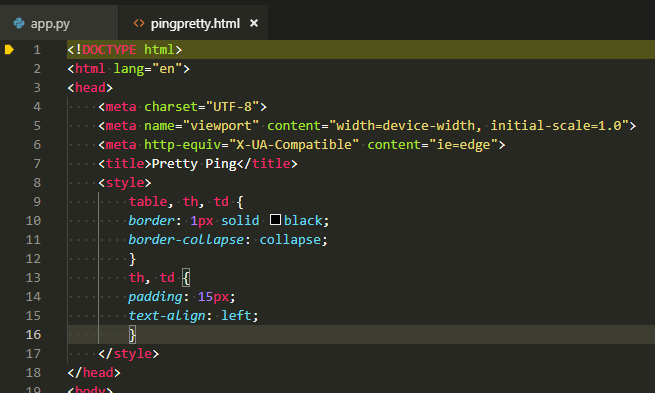Image resolution: width=655 pixels, height=393 pixels.
Task: Click the left value on line 15
Action: pyautogui.click(x=236, y=316)
